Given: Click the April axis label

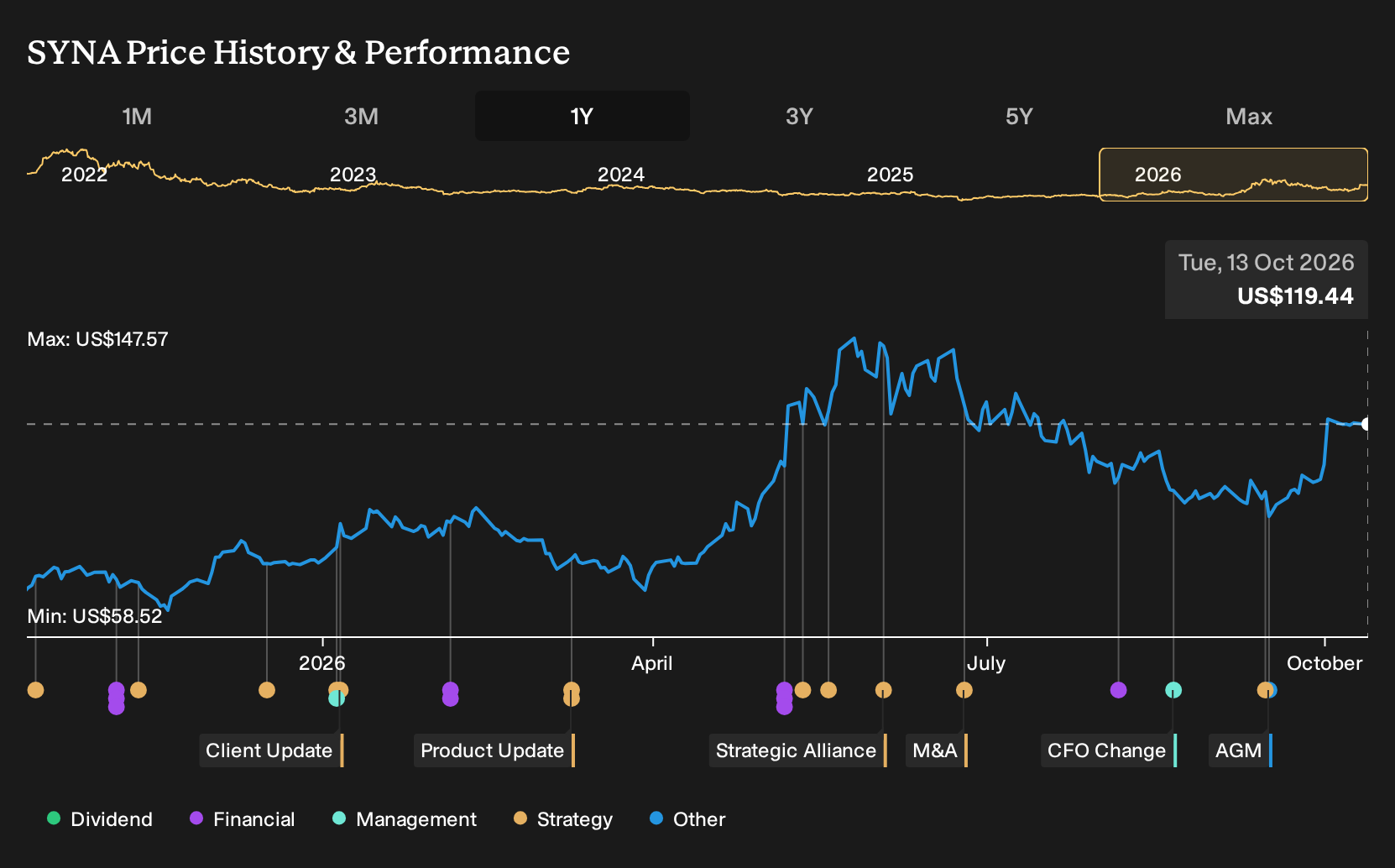Looking at the screenshot, I should 652,663.
